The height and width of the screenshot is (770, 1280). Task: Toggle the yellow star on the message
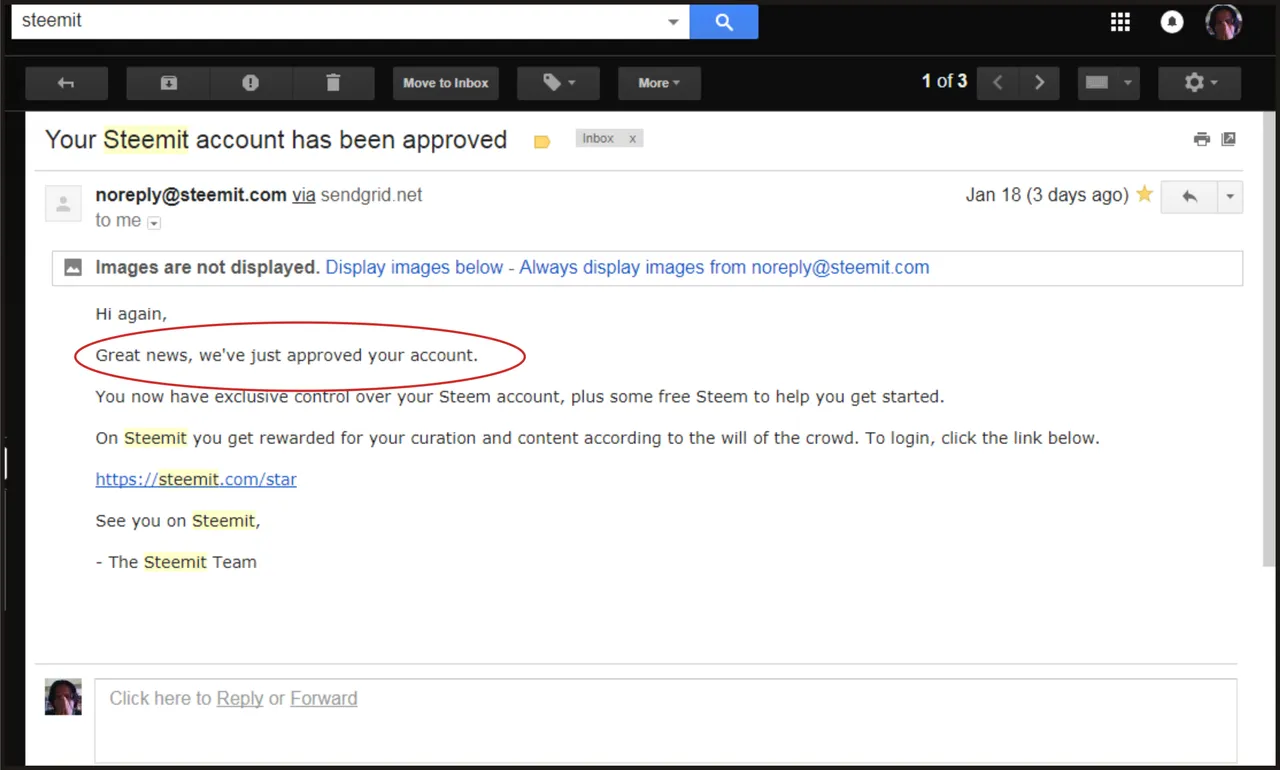pyautogui.click(x=1144, y=194)
